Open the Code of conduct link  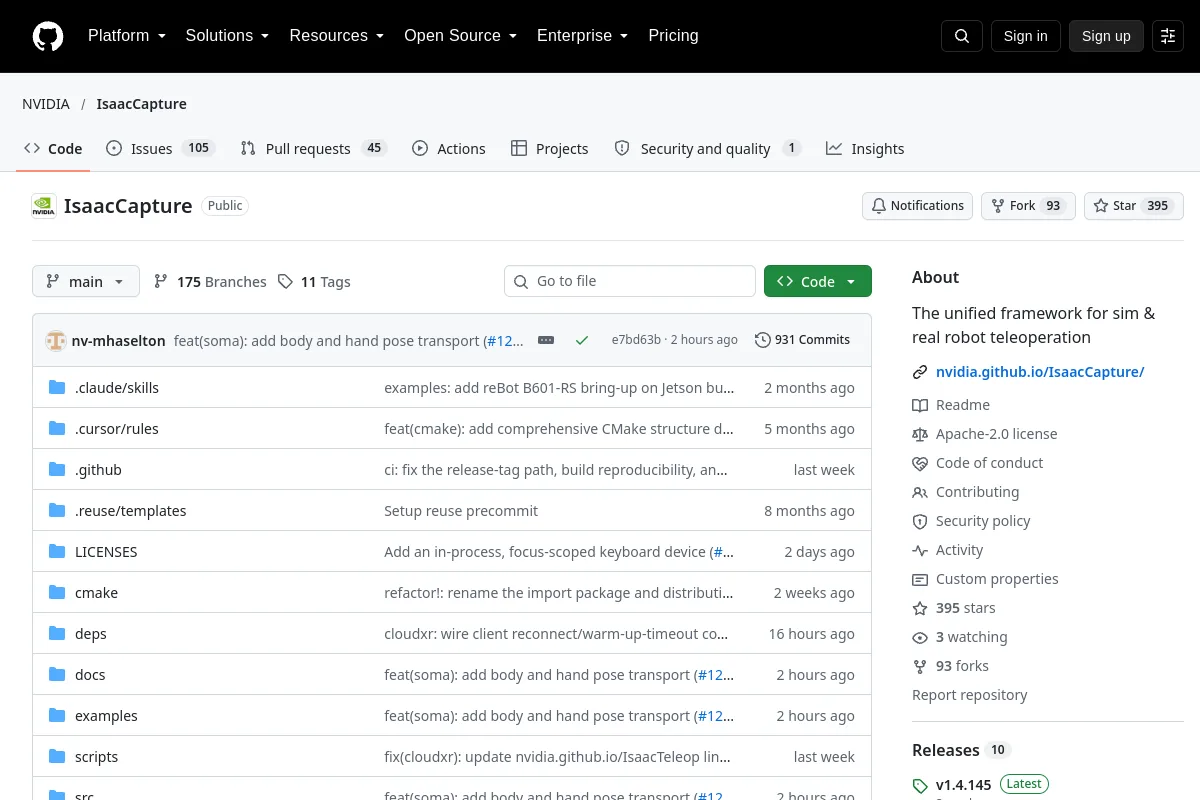(978, 463)
